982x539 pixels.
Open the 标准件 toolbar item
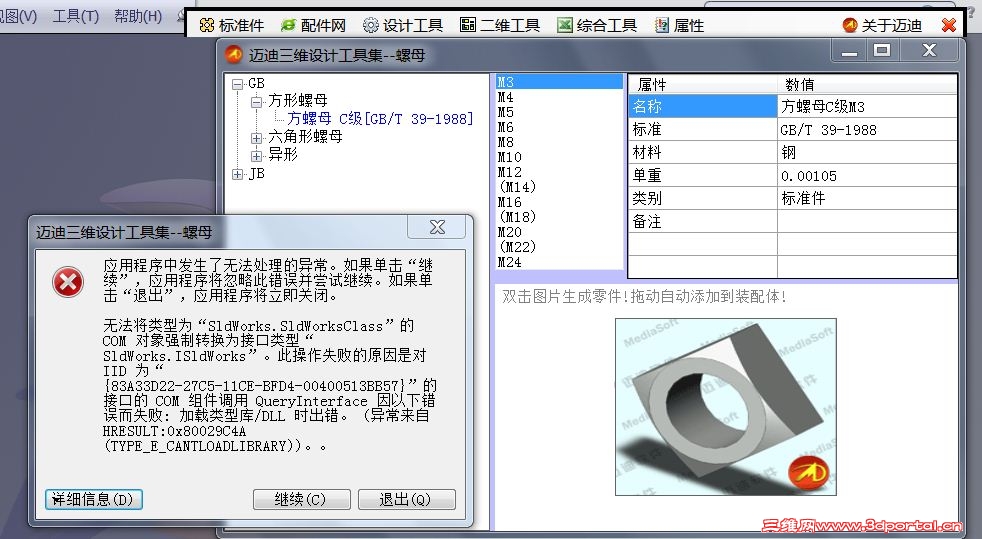coord(232,25)
